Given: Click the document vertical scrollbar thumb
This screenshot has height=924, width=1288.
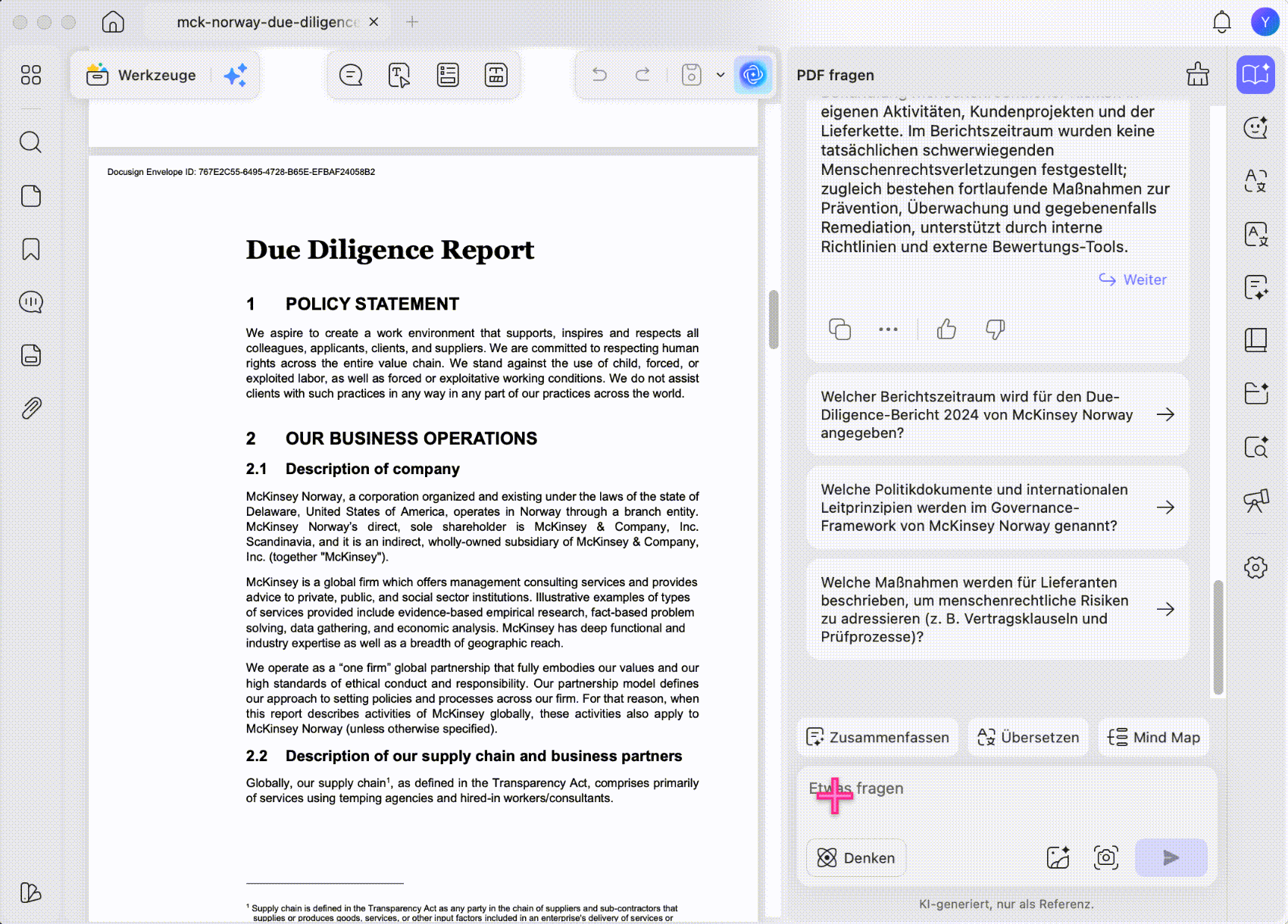Looking at the screenshot, I should click(x=773, y=319).
